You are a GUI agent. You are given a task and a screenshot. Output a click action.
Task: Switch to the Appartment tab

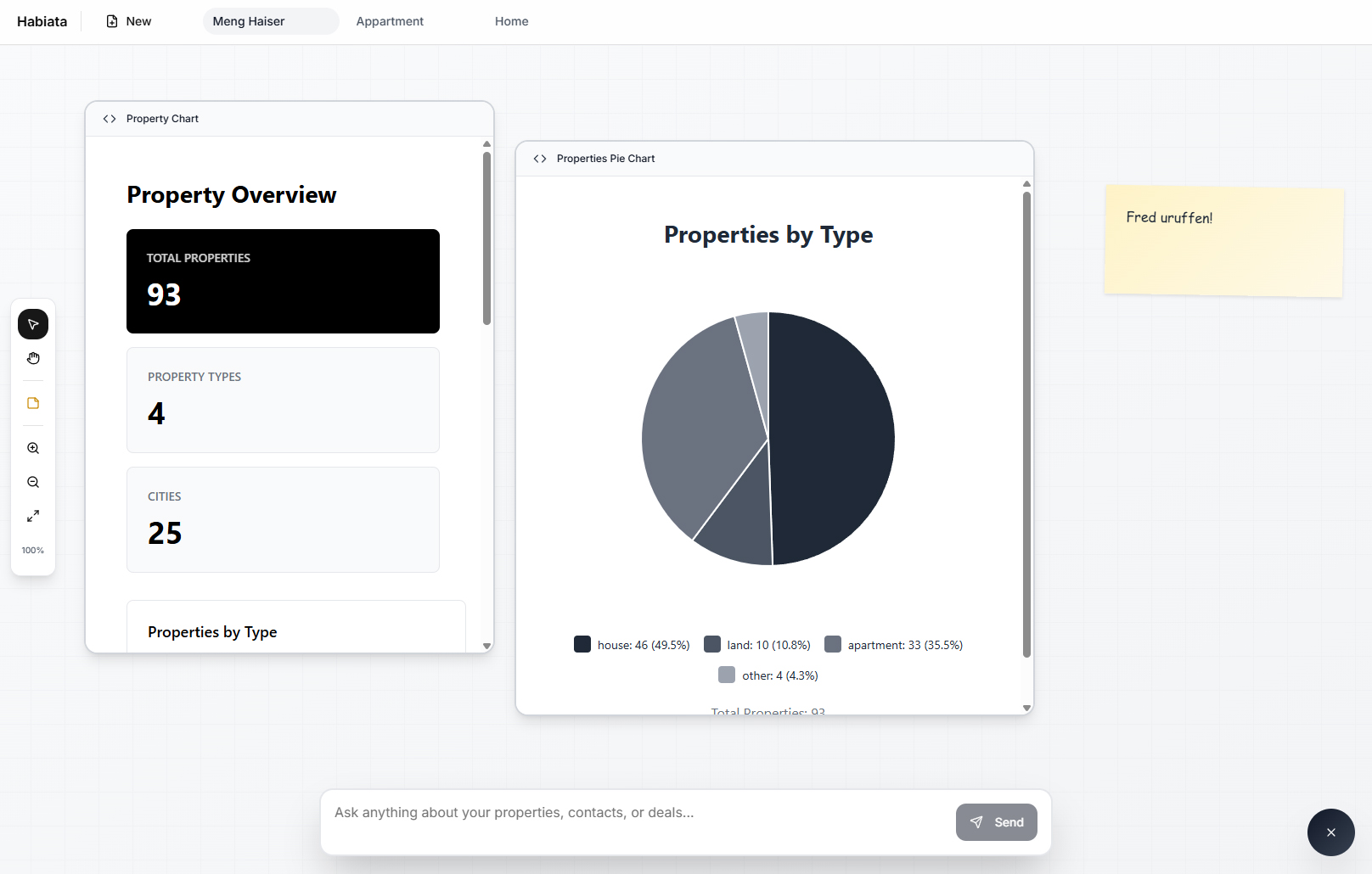[390, 20]
